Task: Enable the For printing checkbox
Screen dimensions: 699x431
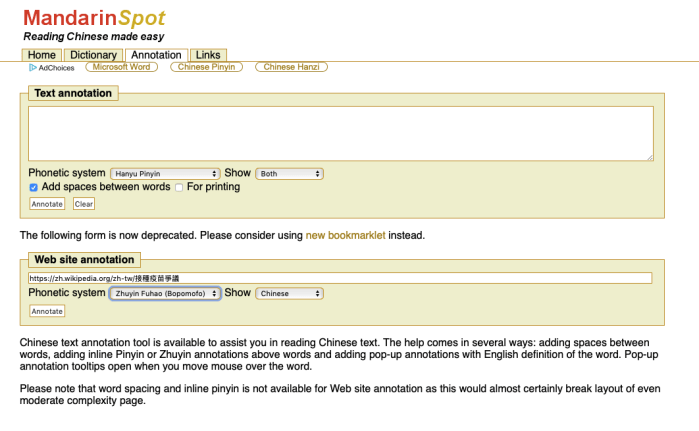Action: click(179, 187)
